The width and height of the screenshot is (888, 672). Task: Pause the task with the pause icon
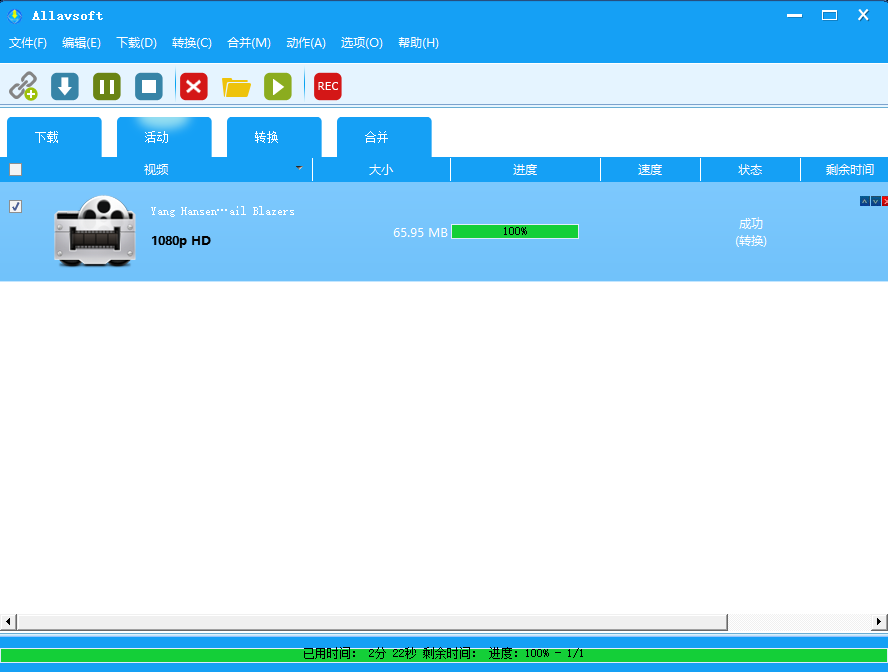(107, 86)
